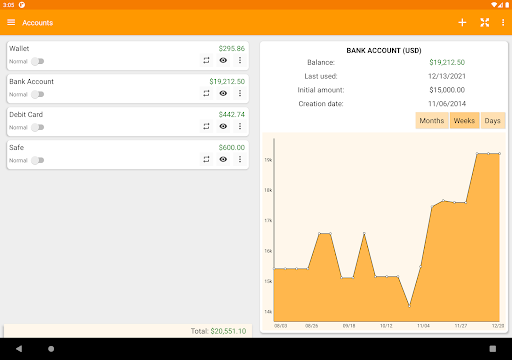Open more options for Wallet account
512x360 pixels.
pos(240,60)
